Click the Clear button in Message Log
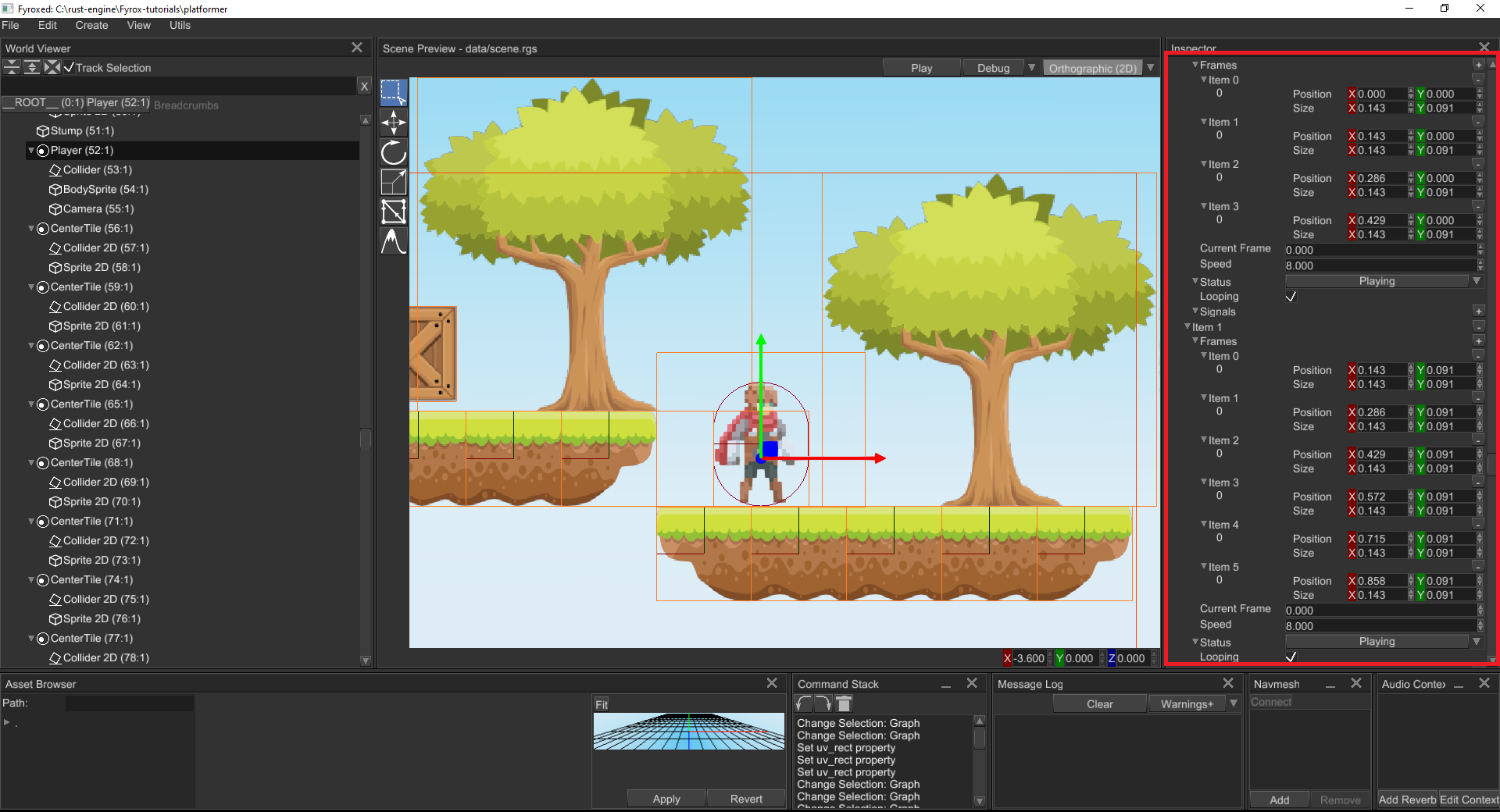The height and width of the screenshot is (812, 1500). 1099,703
